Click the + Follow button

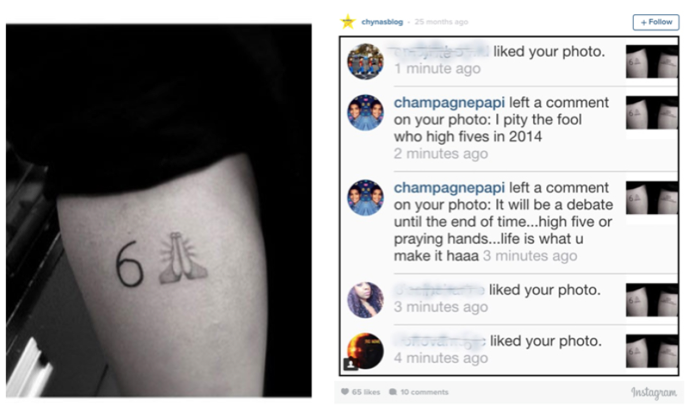(656, 22)
